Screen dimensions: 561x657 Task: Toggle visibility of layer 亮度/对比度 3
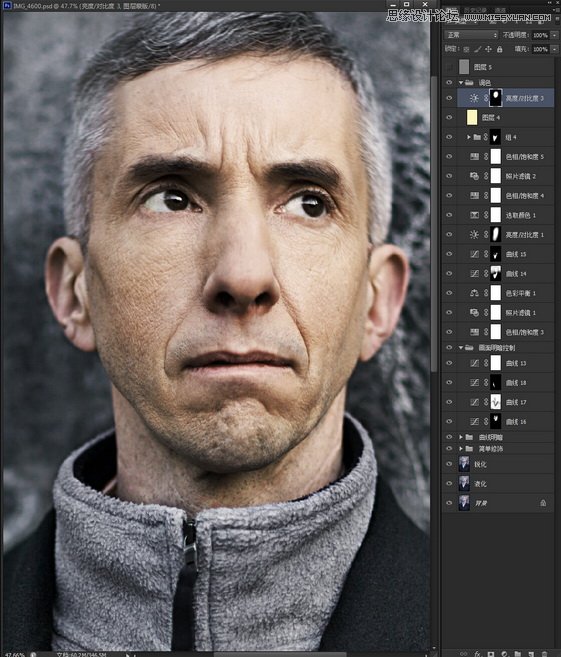(449, 98)
